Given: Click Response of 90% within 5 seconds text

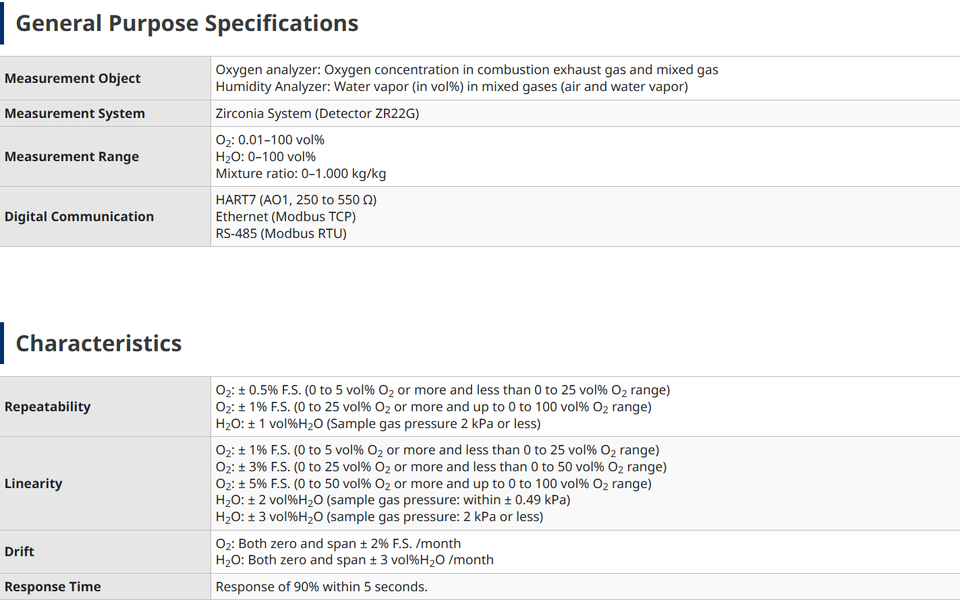Looking at the screenshot, I should click(321, 587).
